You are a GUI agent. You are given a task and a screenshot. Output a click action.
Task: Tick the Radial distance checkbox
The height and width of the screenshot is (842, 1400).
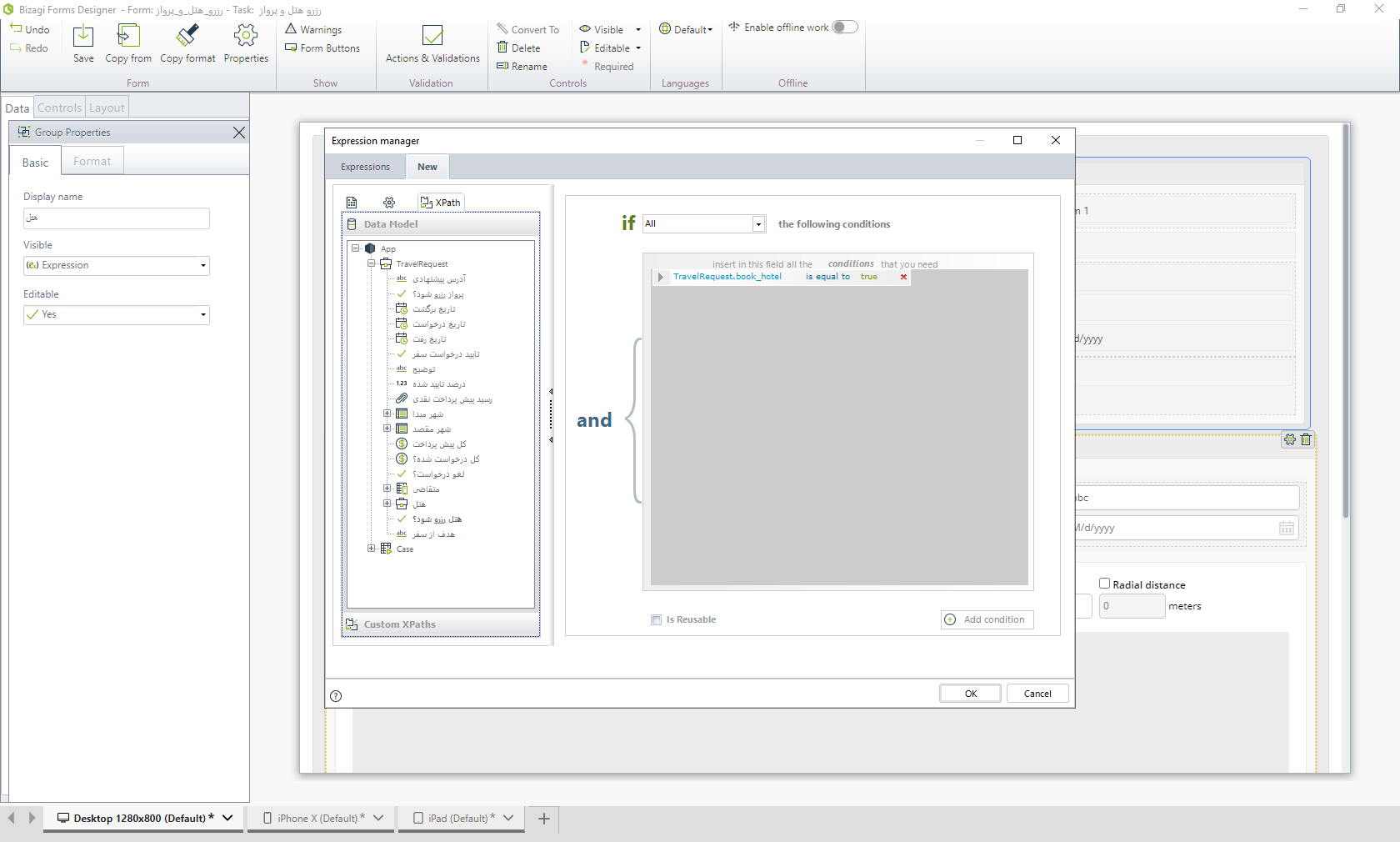(1104, 584)
